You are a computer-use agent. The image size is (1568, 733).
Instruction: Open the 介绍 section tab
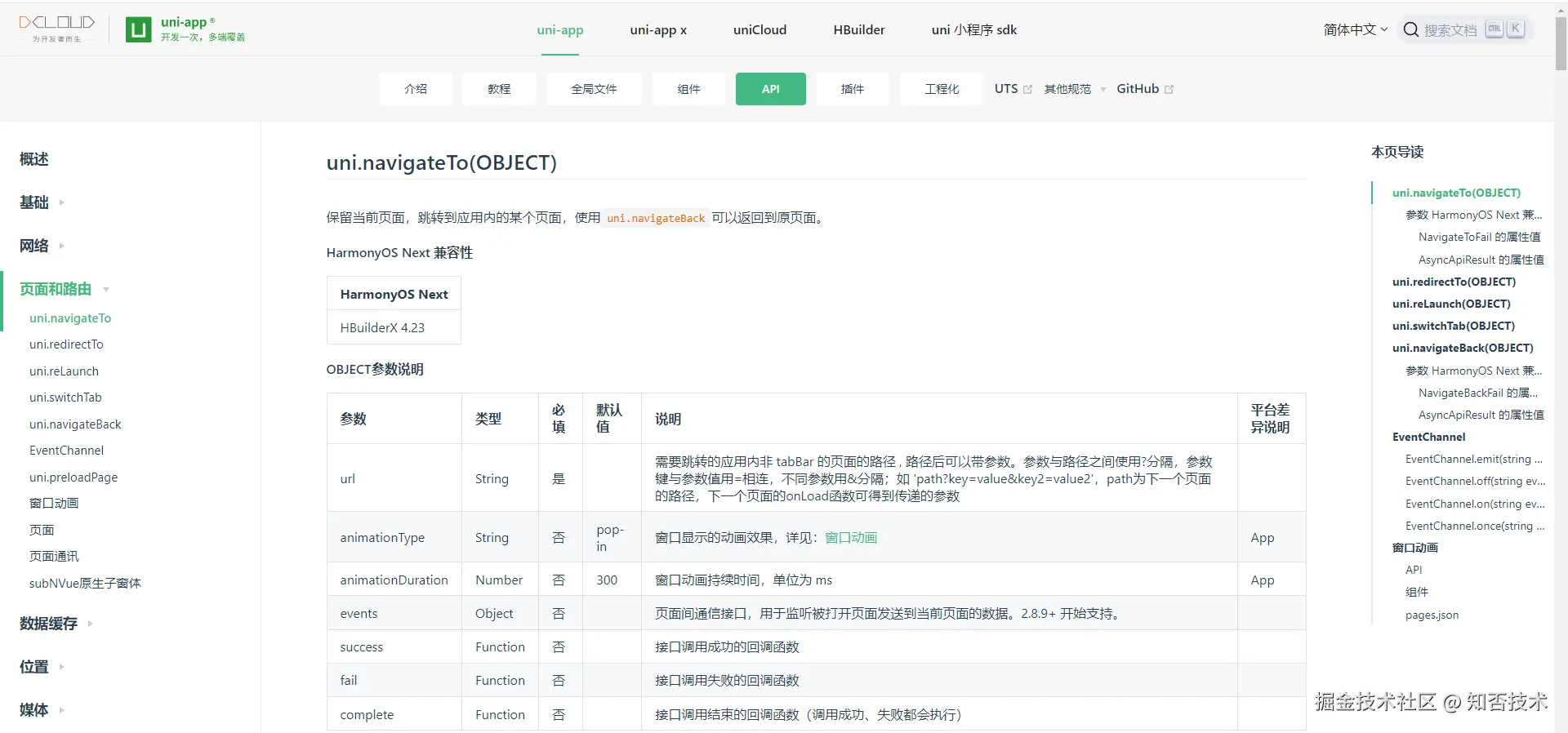416,89
